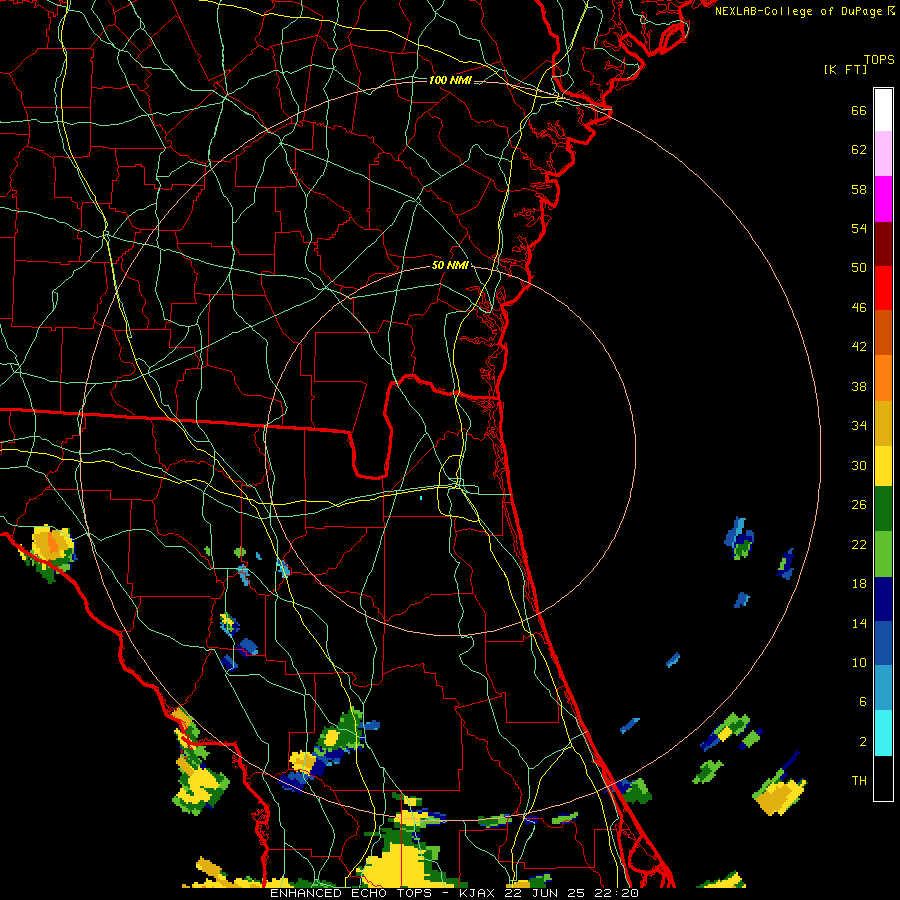This screenshot has width=900, height=900.
Task: Select the magenta legend color block
Action: point(883,199)
